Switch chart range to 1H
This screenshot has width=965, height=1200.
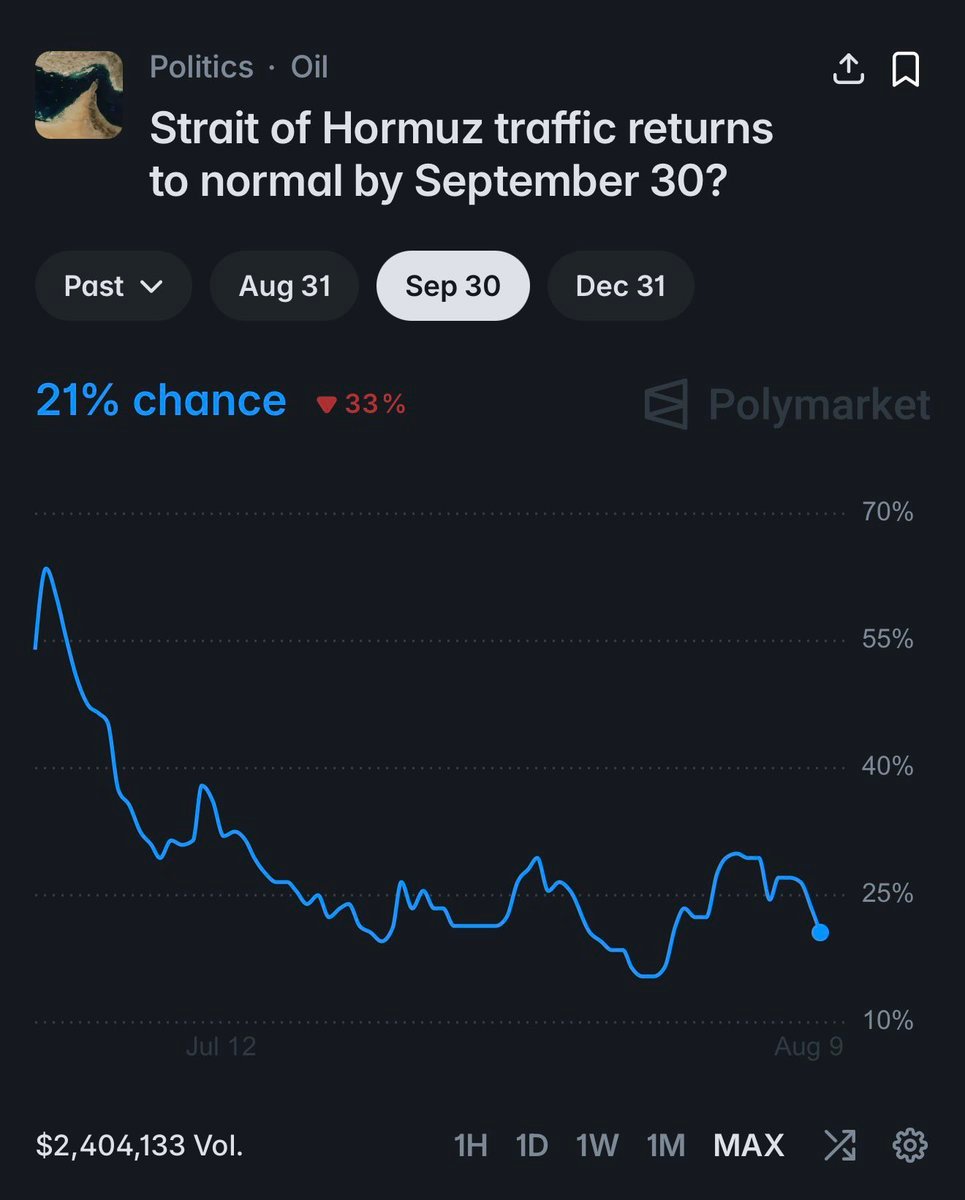point(471,1145)
